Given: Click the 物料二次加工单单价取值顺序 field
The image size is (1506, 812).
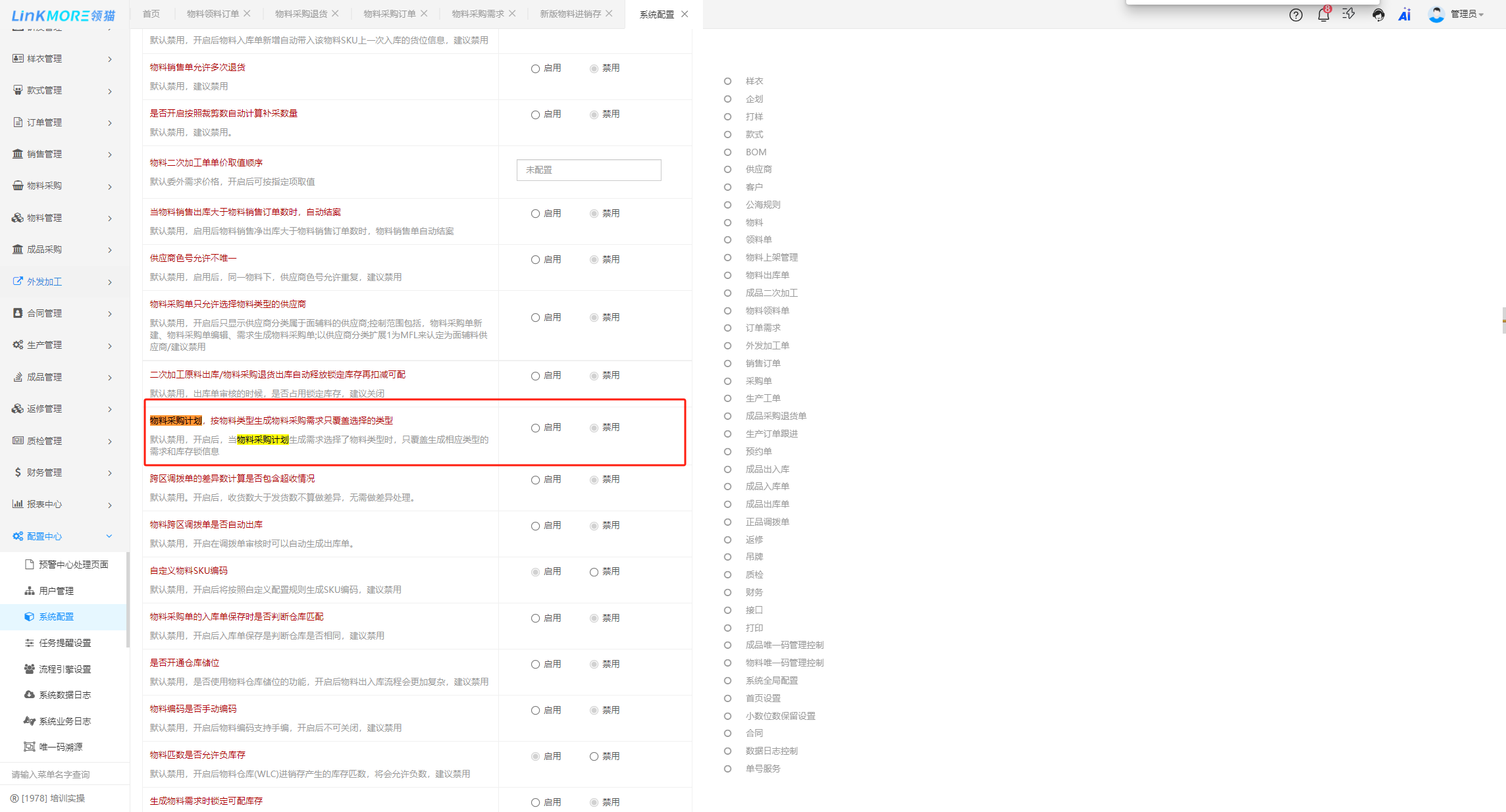Looking at the screenshot, I should pyautogui.click(x=588, y=170).
